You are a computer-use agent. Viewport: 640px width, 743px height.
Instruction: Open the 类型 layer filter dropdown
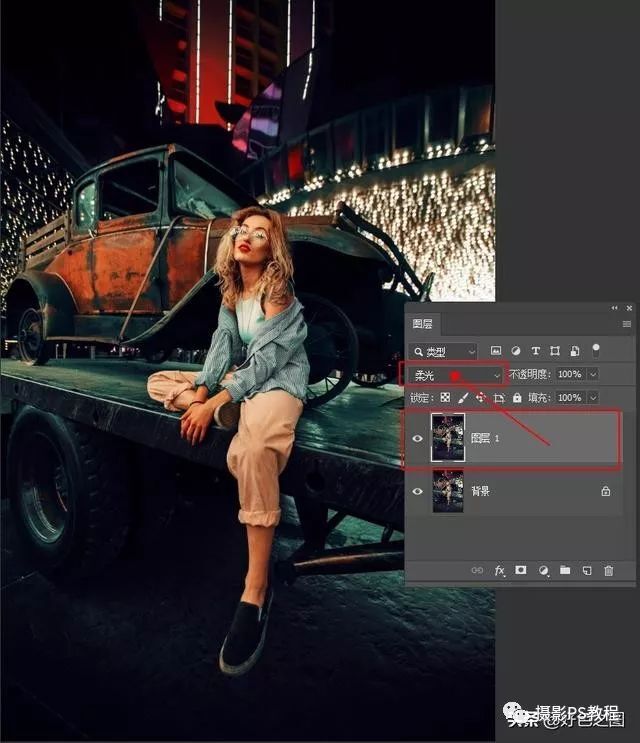[442, 351]
